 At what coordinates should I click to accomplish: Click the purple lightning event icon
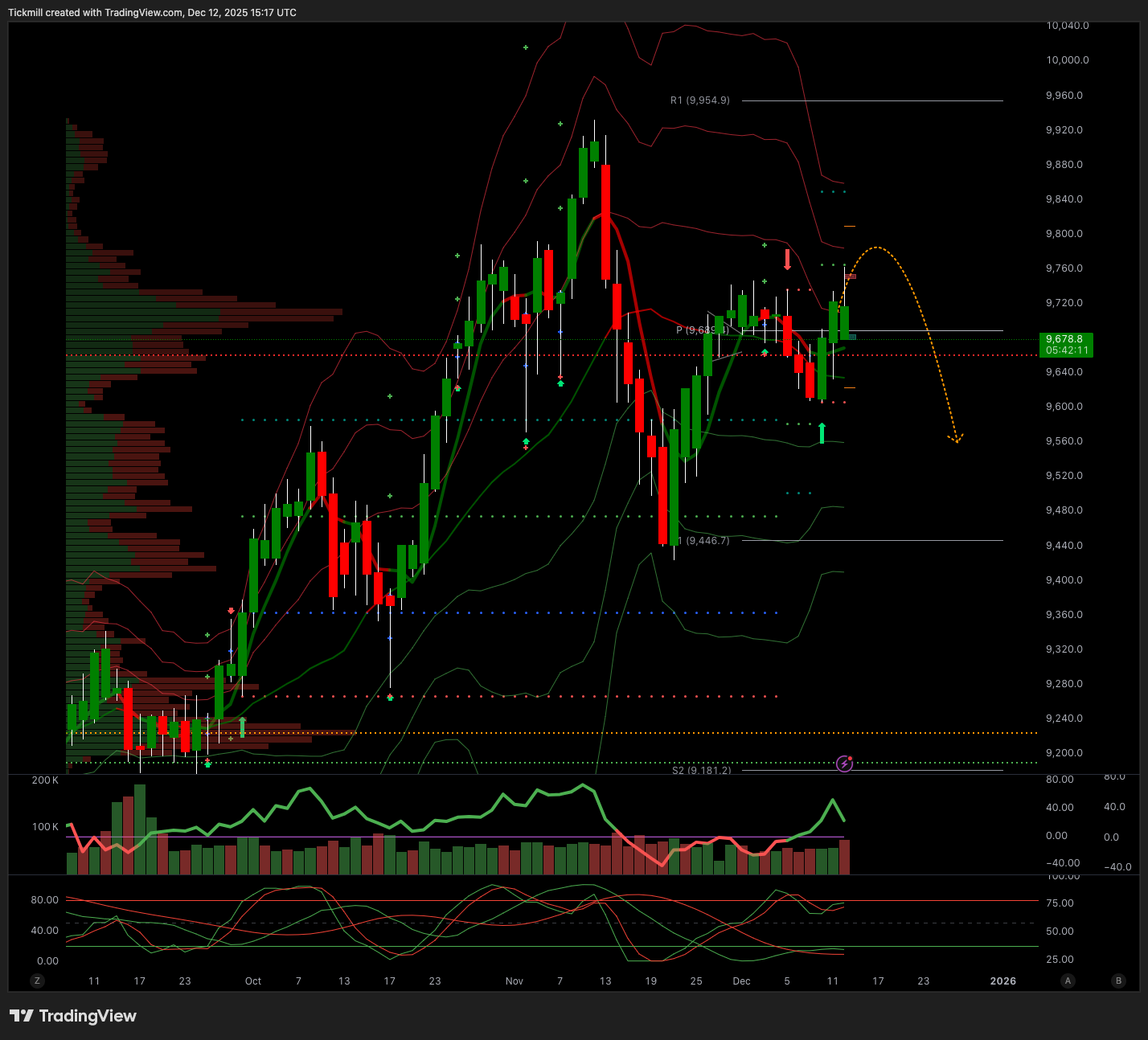tap(844, 764)
